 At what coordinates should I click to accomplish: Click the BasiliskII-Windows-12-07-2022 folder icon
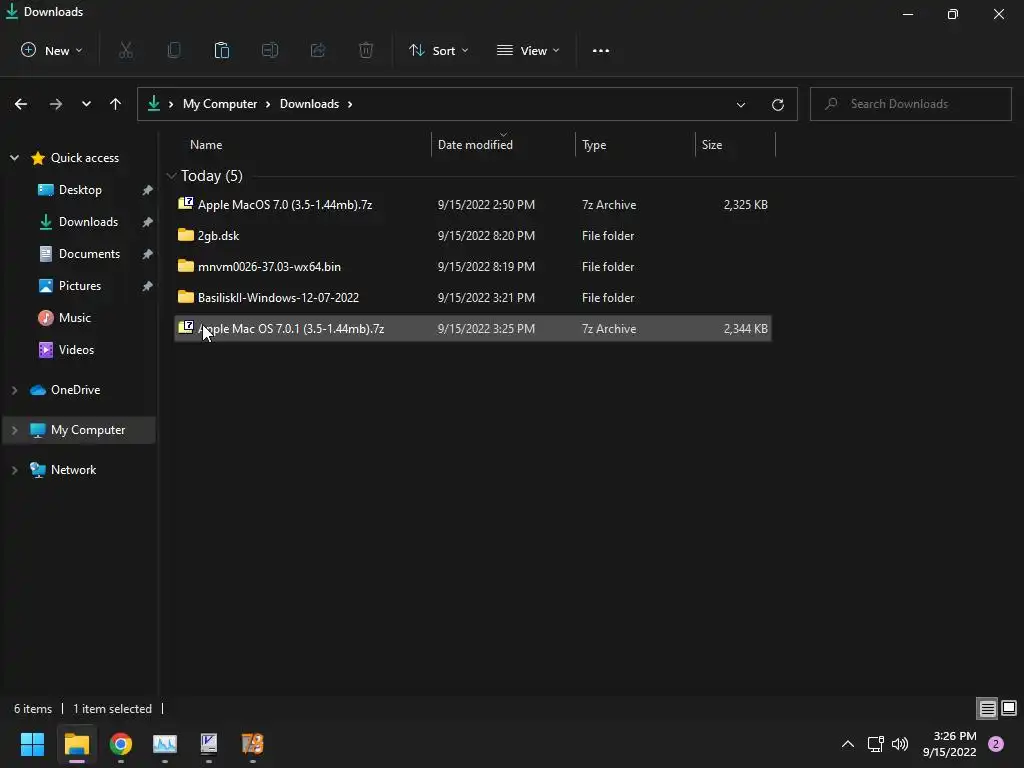tap(185, 297)
